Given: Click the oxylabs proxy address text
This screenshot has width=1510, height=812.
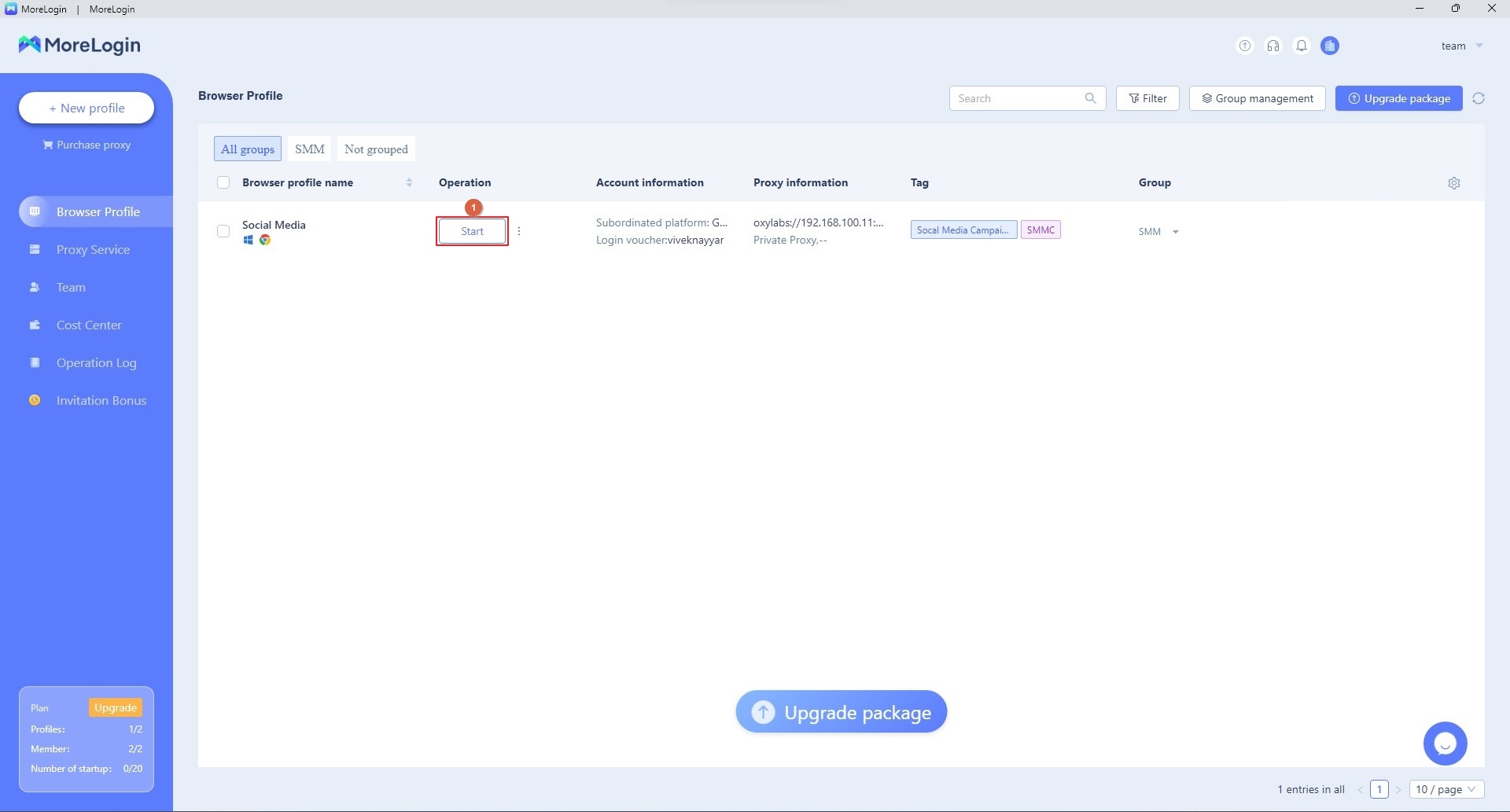Looking at the screenshot, I should (x=819, y=222).
